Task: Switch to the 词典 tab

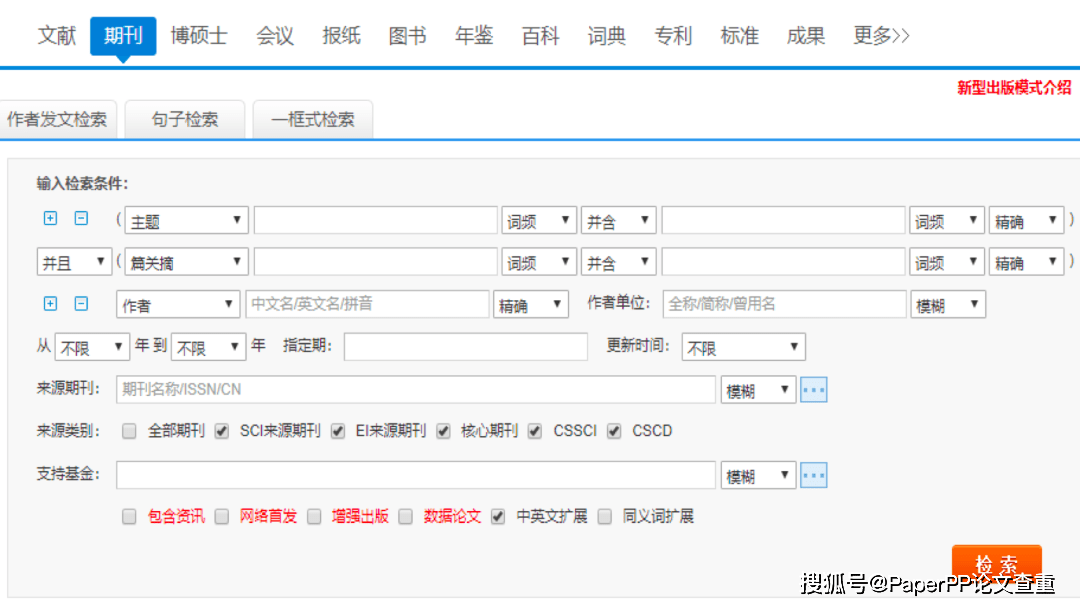Action: (607, 36)
